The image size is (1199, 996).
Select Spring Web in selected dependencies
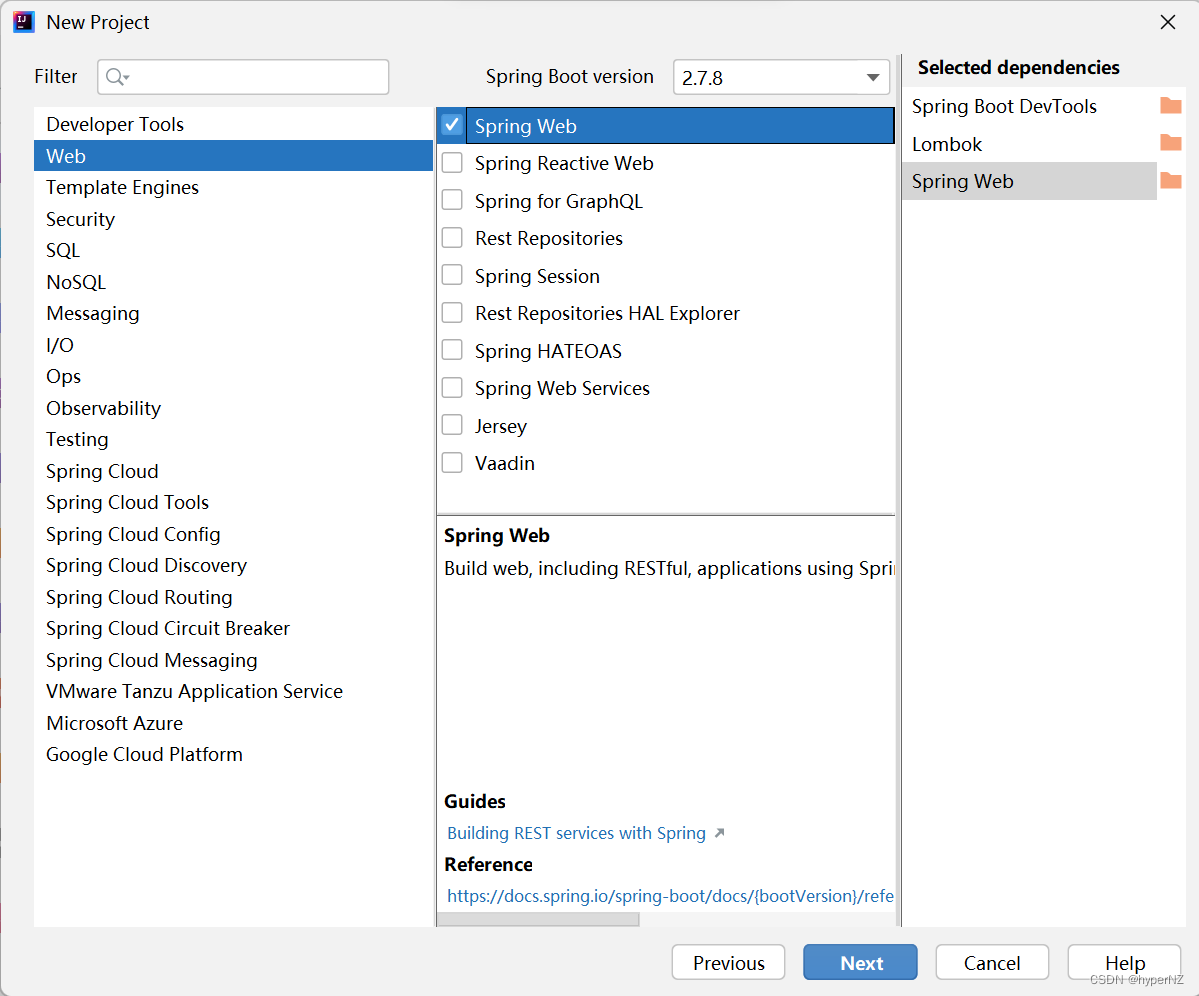coord(1029,181)
